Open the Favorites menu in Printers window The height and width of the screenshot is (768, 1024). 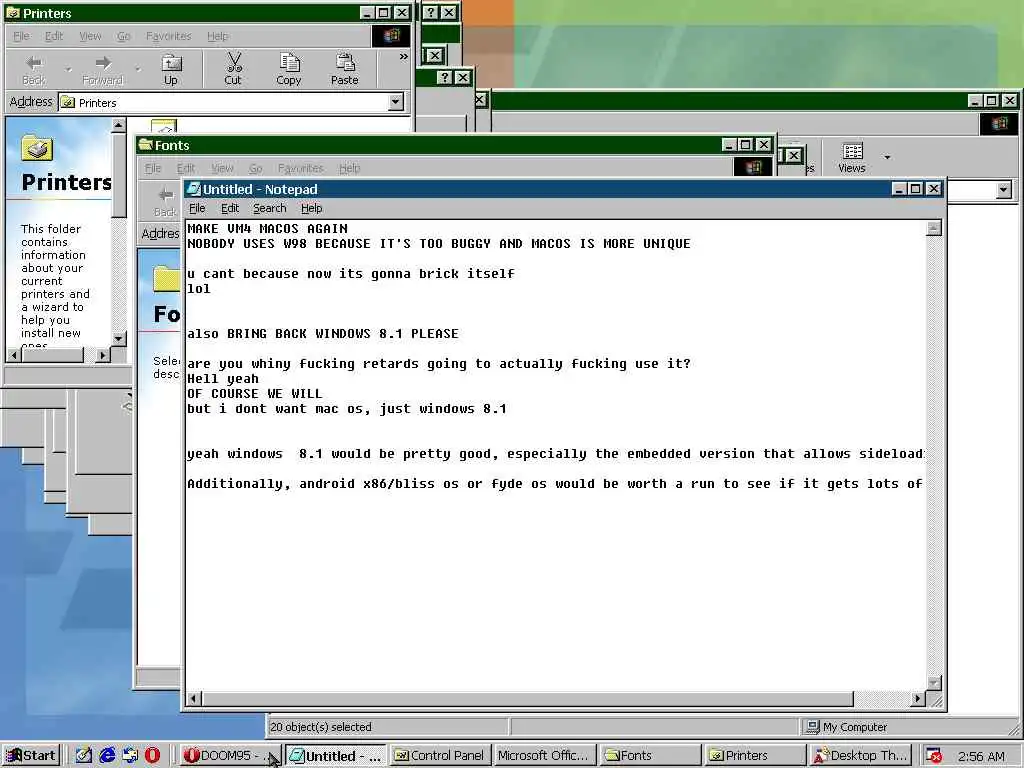[x=168, y=36]
